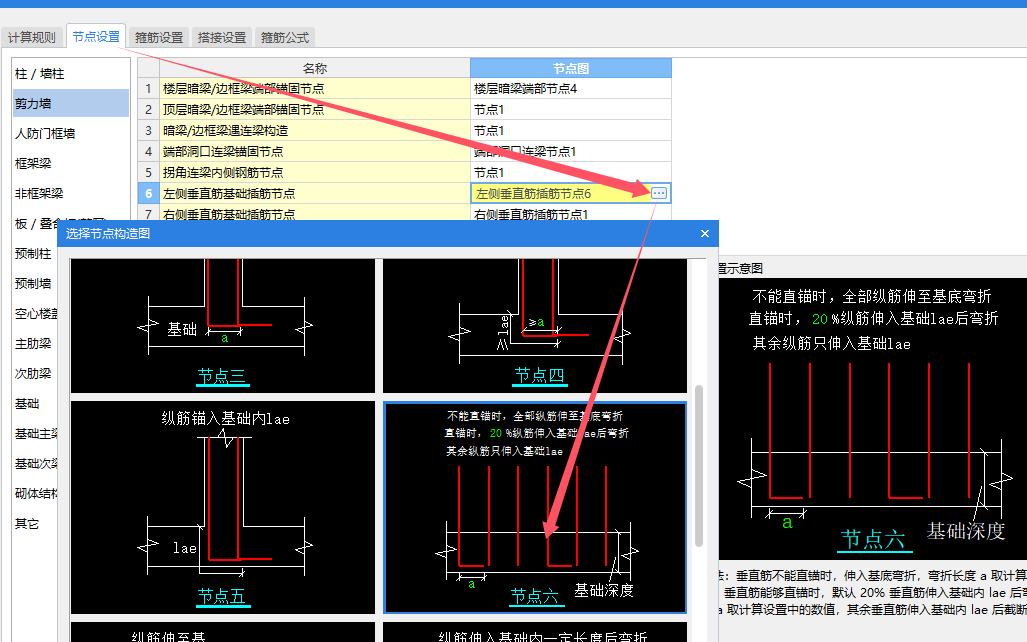Click the 节点五 link label

pos(222,596)
